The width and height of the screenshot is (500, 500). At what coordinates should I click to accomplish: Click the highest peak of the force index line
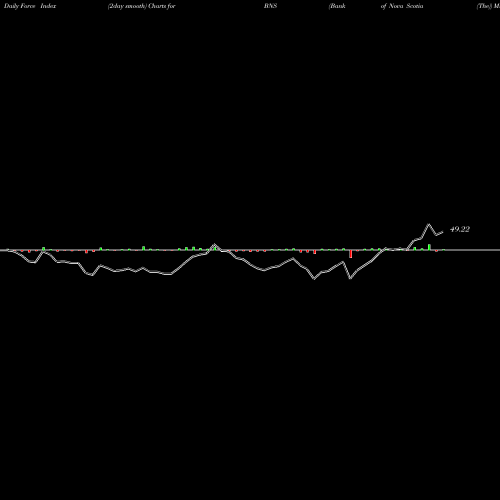point(429,224)
